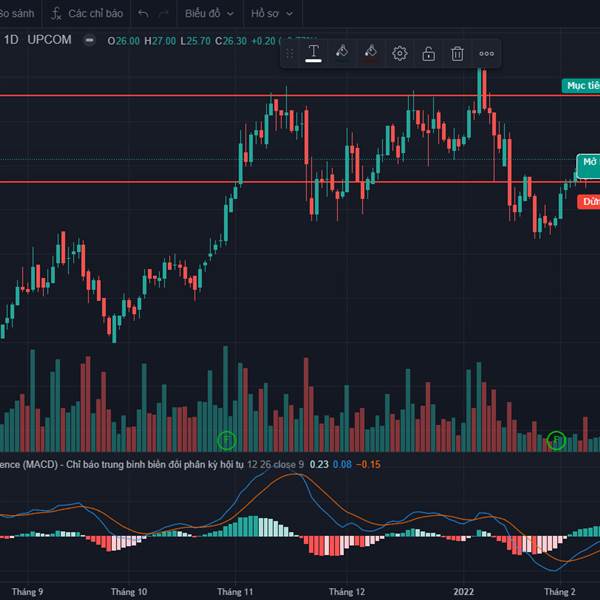Screen dimensions: 600x600
Task: Open the red fill bucket color tool
Action: click(370, 53)
